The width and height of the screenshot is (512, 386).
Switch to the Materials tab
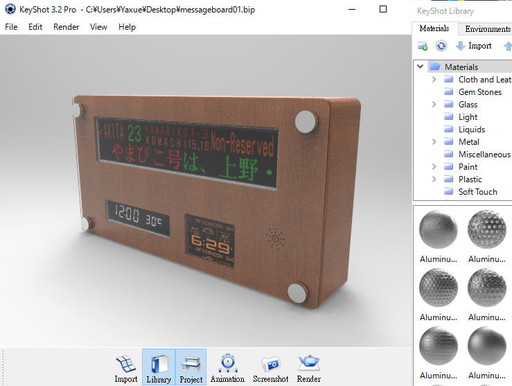[434, 29]
